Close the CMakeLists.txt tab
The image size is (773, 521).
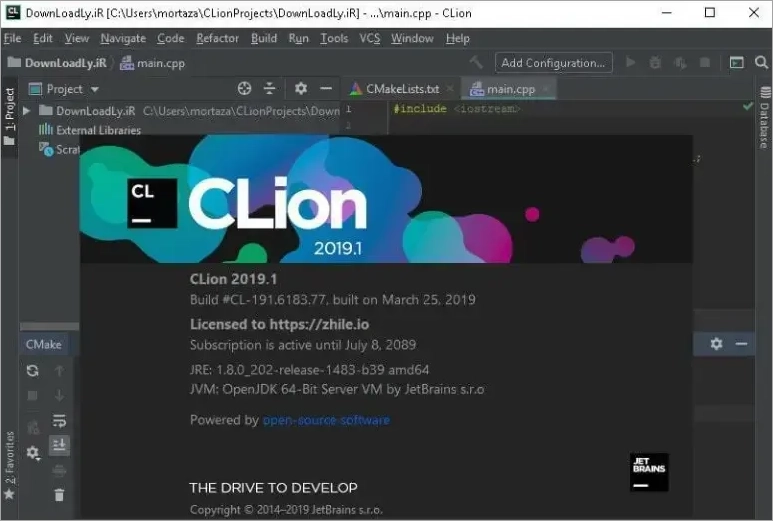pyautogui.click(x=450, y=89)
